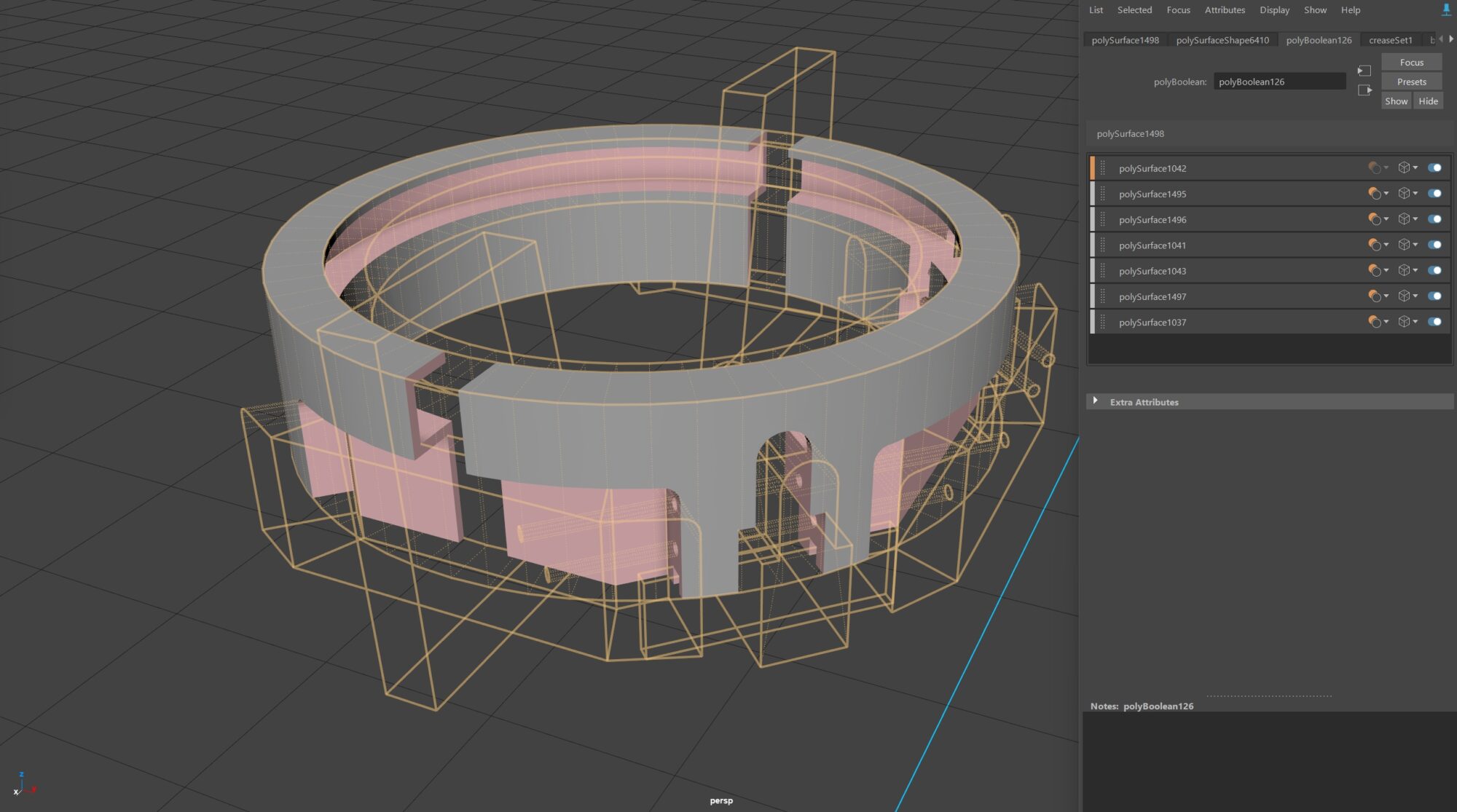Switch to polySurfaceShape6410 tab
This screenshot has width=1457, height=812.
click(x=1222, y=40)
